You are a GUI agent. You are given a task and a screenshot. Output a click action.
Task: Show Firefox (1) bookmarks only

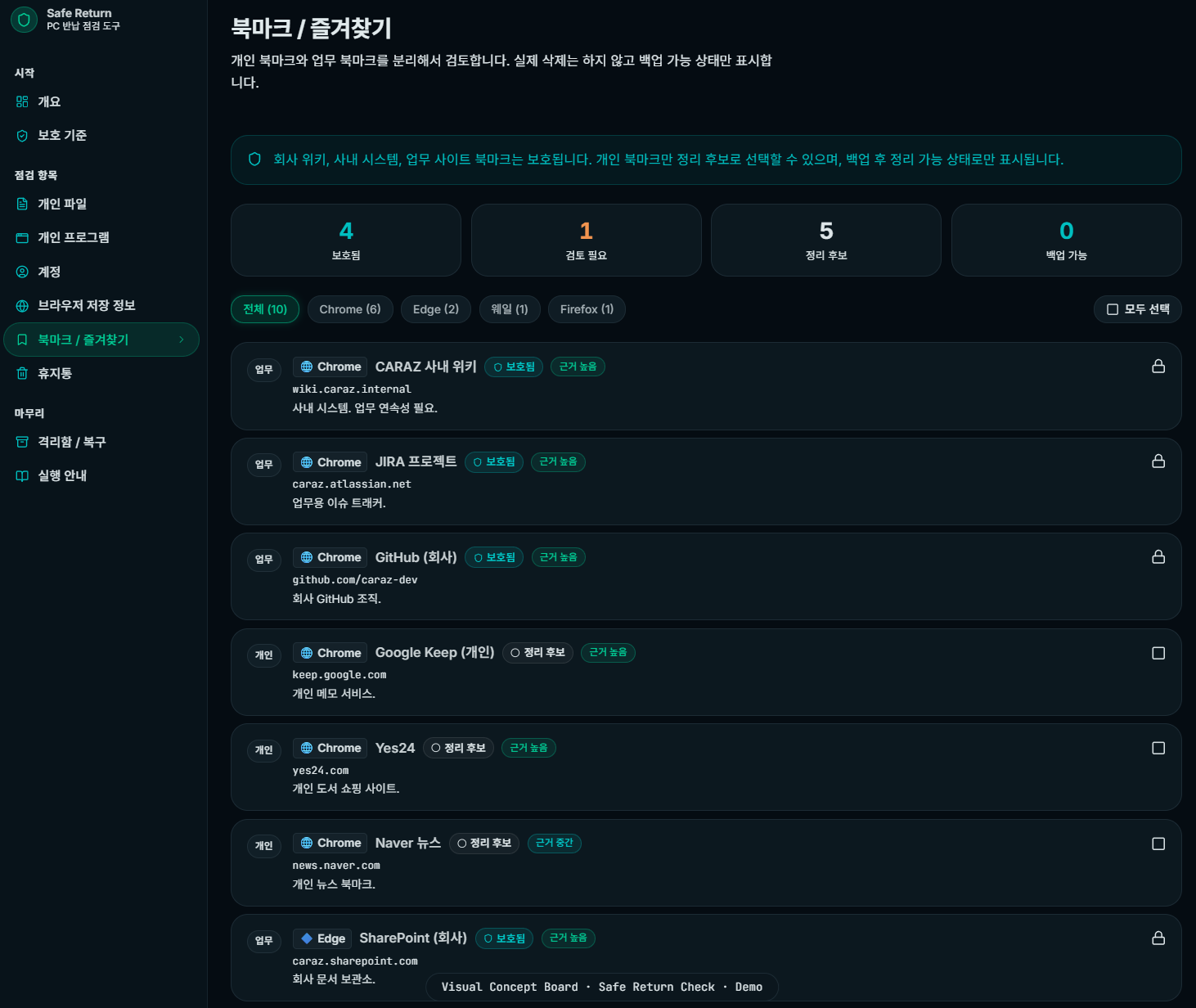[x=586, y=309]
